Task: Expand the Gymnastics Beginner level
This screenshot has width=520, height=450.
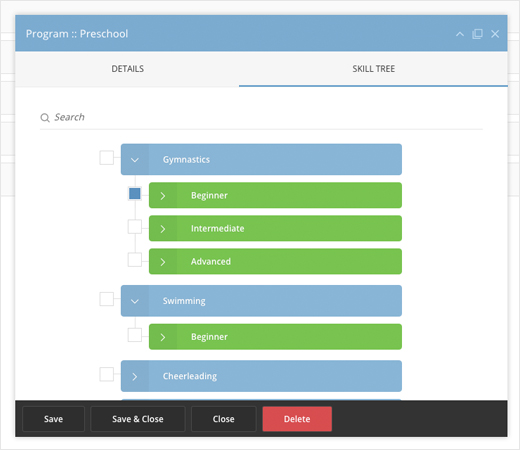Action: coord(163,196)
